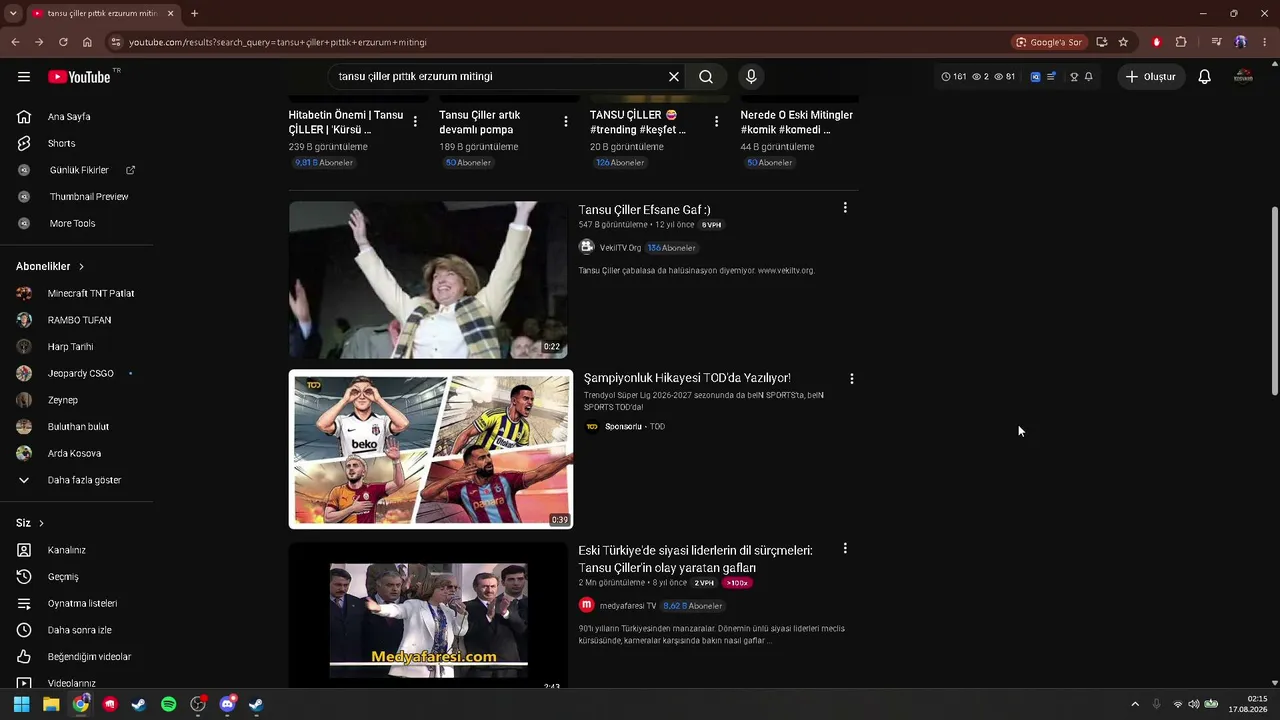Click the Chrome address bar URL
The image size is (1280, 720).
click(x=278, y=42)
